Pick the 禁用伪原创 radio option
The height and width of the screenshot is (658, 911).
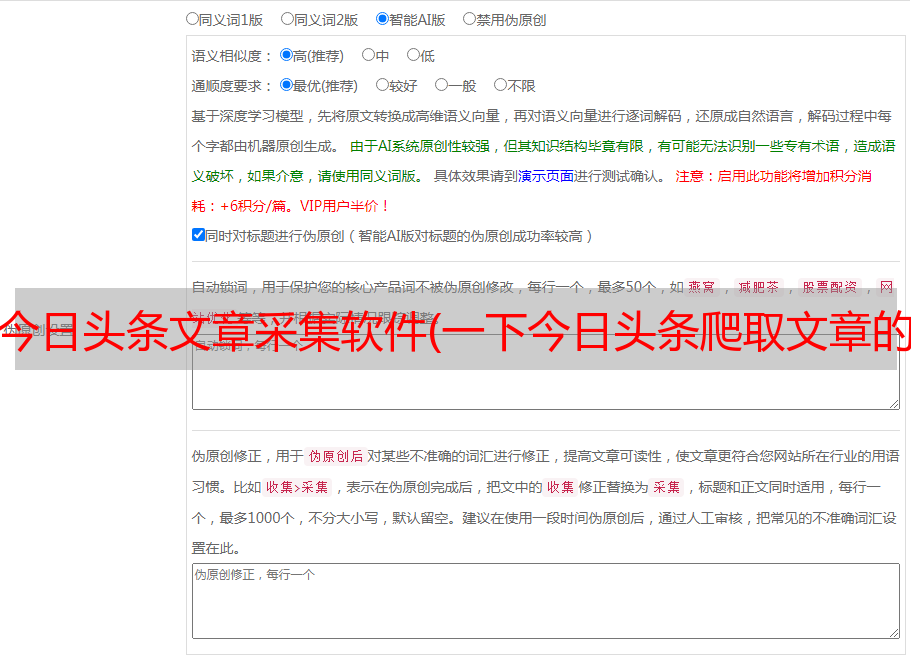pyautogui.click(x=469, y=19)
